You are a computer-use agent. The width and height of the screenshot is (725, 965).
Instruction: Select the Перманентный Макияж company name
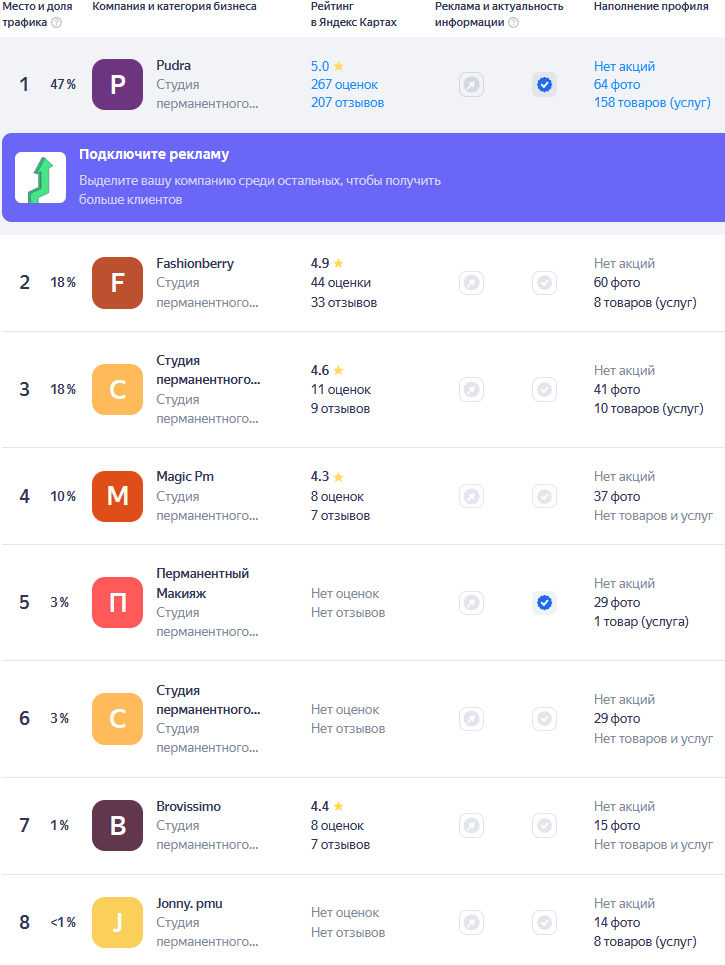[x=202, y=583]
